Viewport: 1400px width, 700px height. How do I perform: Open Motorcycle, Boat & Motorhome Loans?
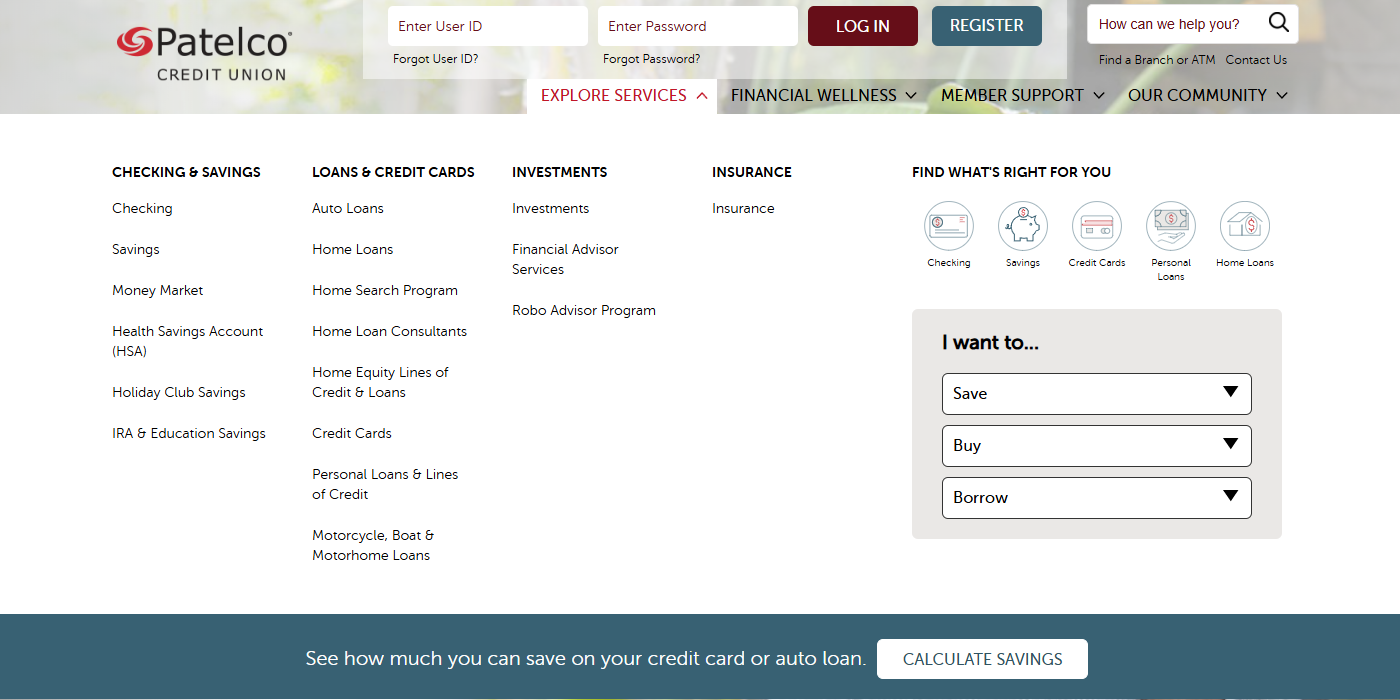coord(373,545)
